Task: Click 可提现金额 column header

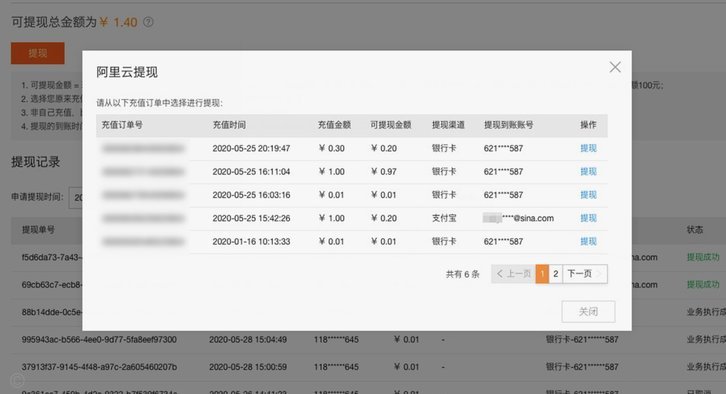Action: [x=391, y=125]
